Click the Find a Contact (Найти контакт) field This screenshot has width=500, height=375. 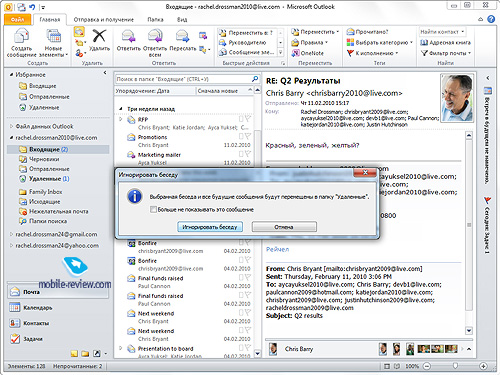[442, 32]
